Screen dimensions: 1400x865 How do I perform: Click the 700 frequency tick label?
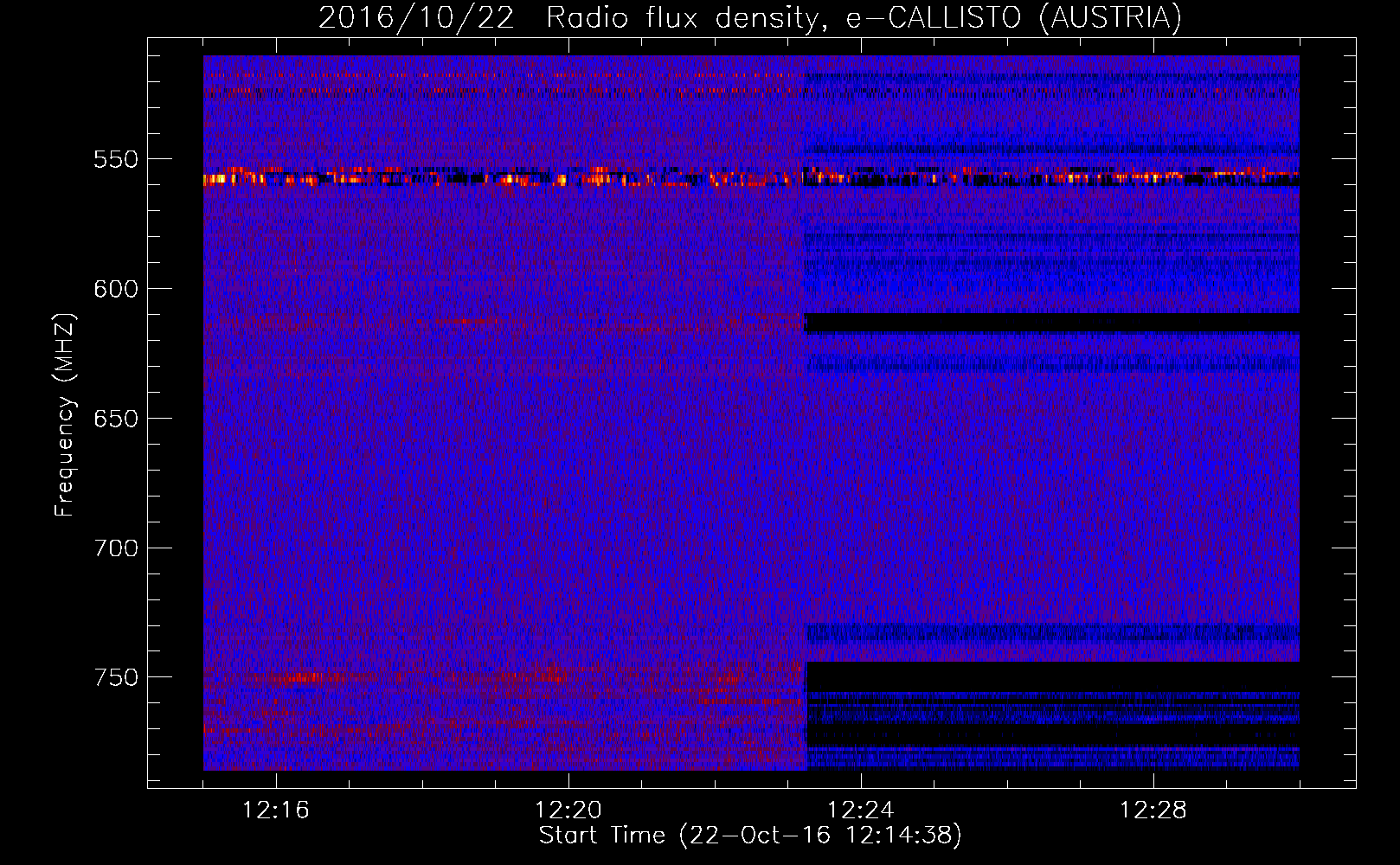[116, 548]
